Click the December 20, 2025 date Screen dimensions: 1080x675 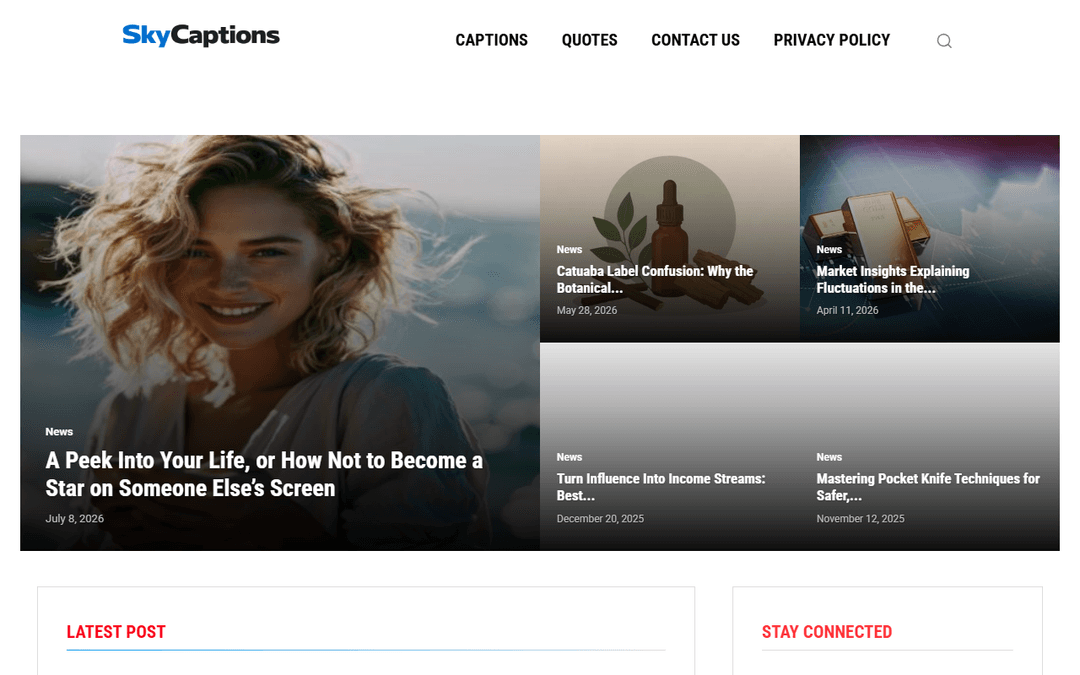click(600, 519)
